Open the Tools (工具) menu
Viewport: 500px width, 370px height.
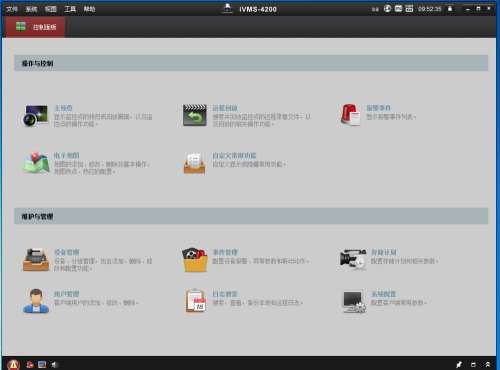70,9
